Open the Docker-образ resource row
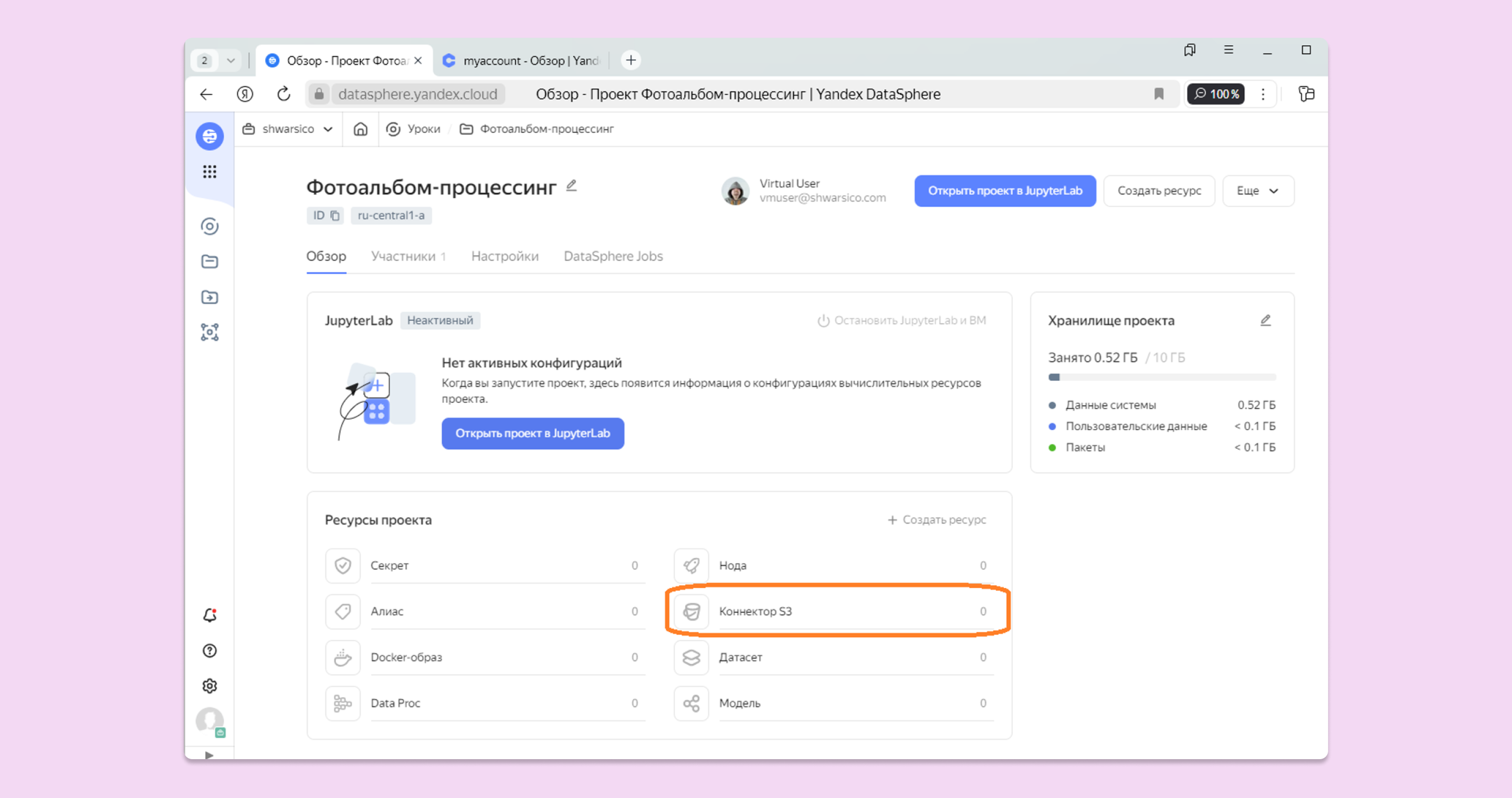The image size is (1512, 798). tap(486, 657)
